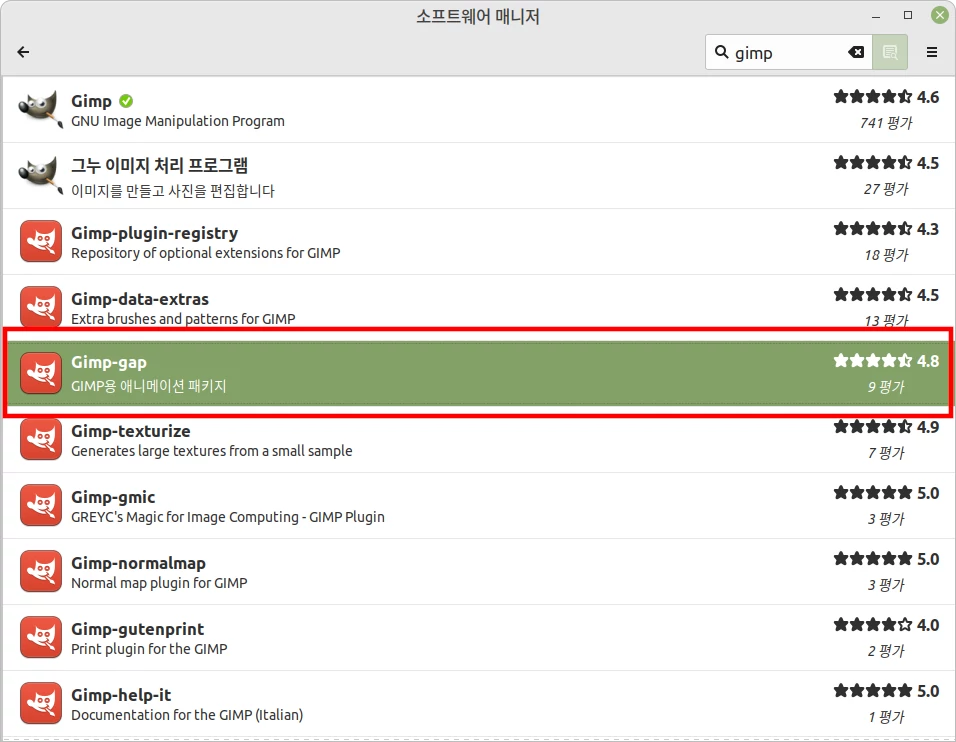Click the Gimp-help-it package icon

pyautogui.click(x=41, y=703)
